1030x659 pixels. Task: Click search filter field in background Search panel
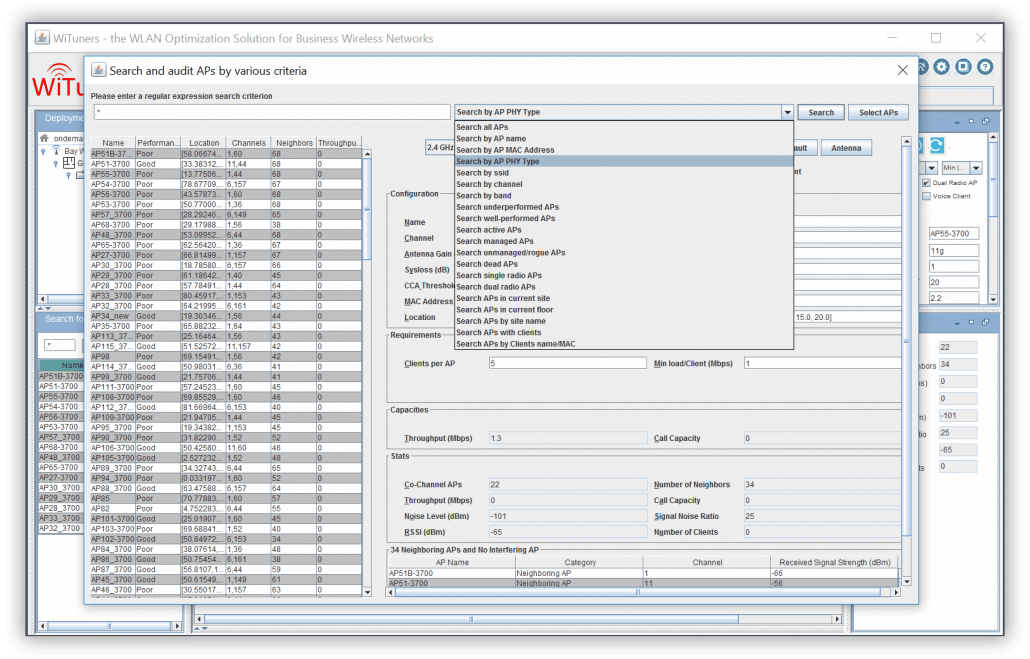[x=60, y=345]
